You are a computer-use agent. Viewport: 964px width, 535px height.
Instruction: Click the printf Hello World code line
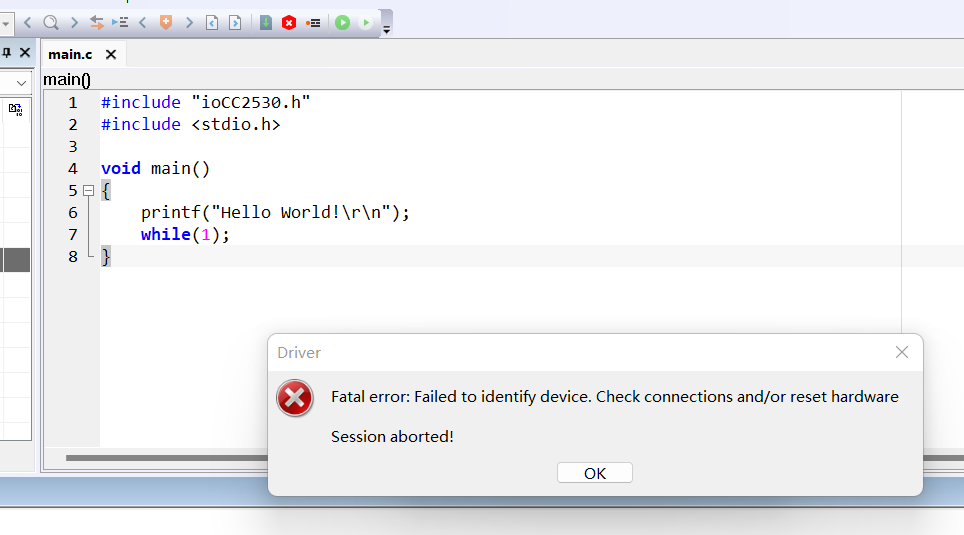275,212
